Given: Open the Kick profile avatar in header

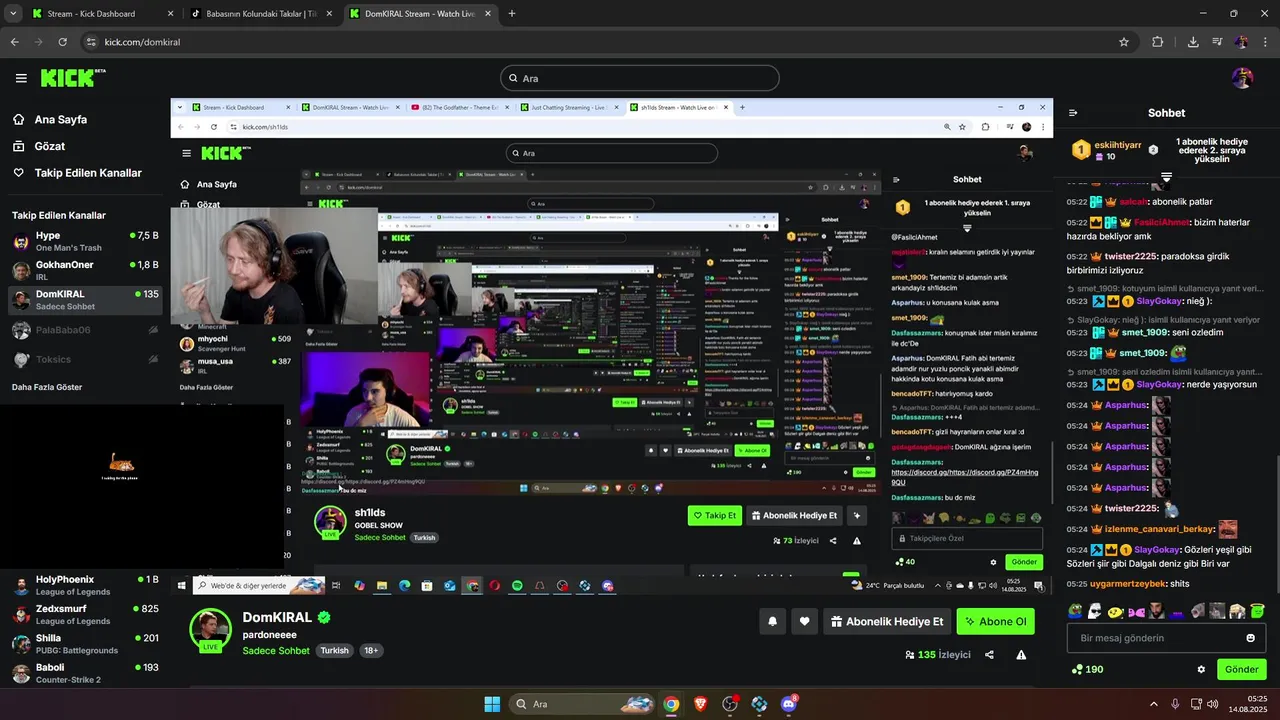Looking at the screenshot, I should coord(1242,78).
